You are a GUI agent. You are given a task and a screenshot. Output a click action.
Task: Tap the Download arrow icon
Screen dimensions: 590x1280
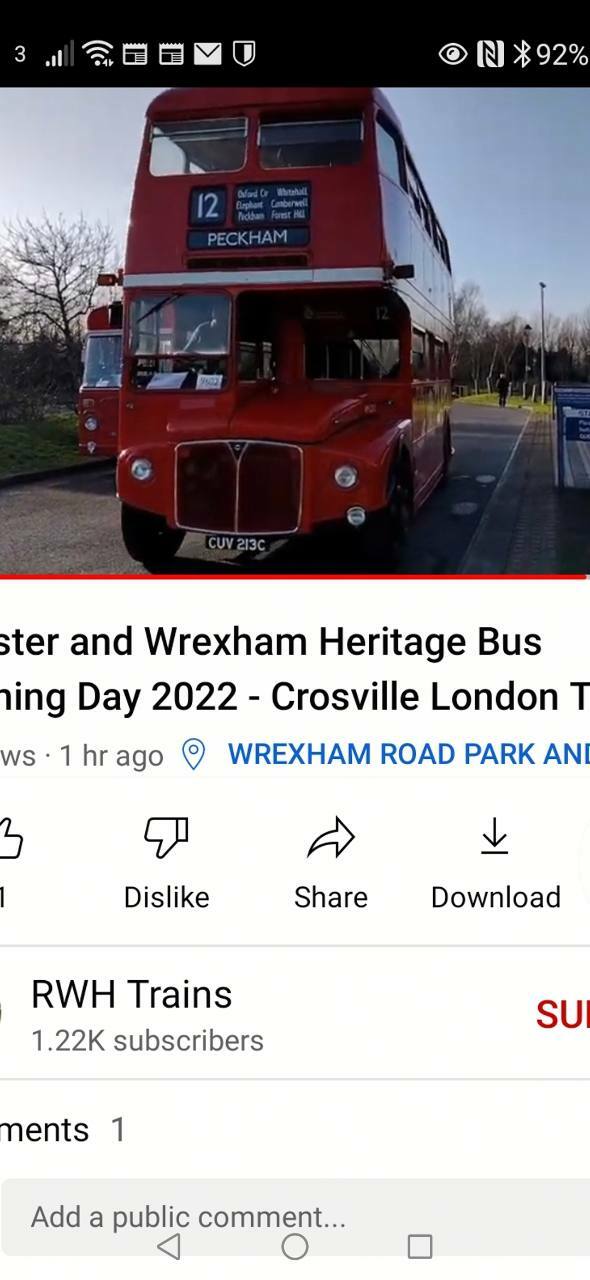(495, 836)
